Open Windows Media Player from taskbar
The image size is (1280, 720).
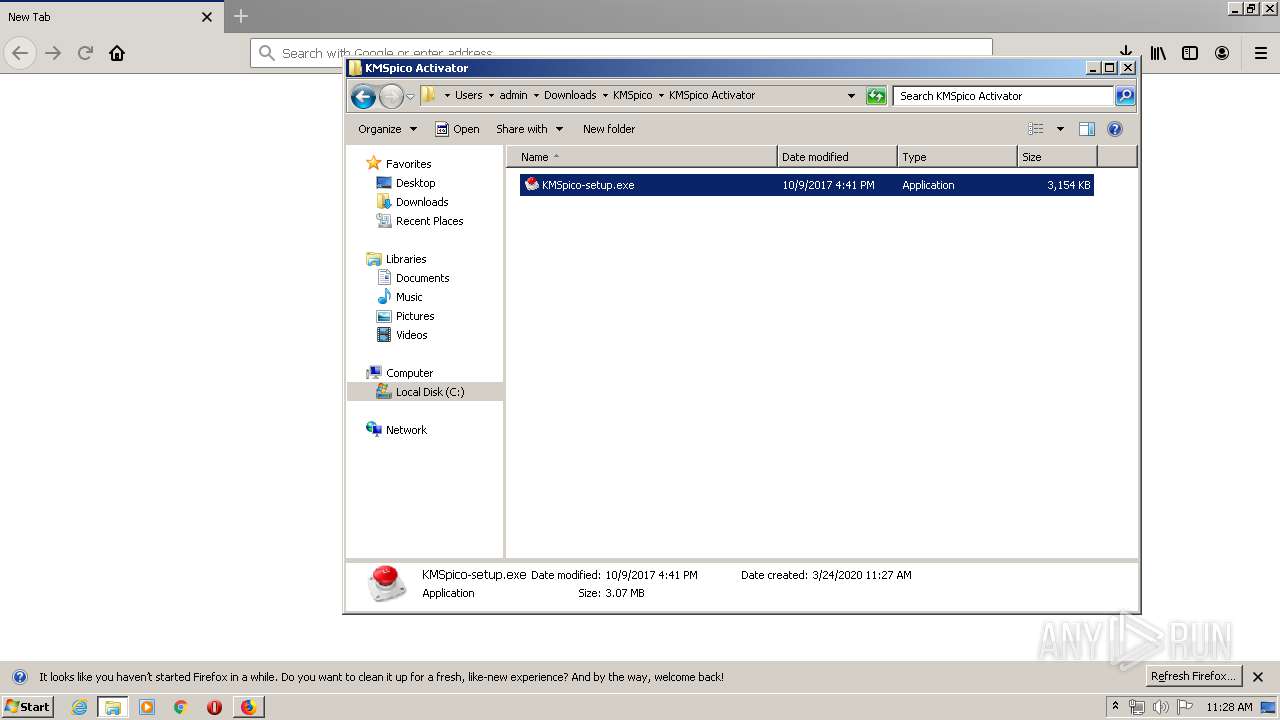coord(147,707)
